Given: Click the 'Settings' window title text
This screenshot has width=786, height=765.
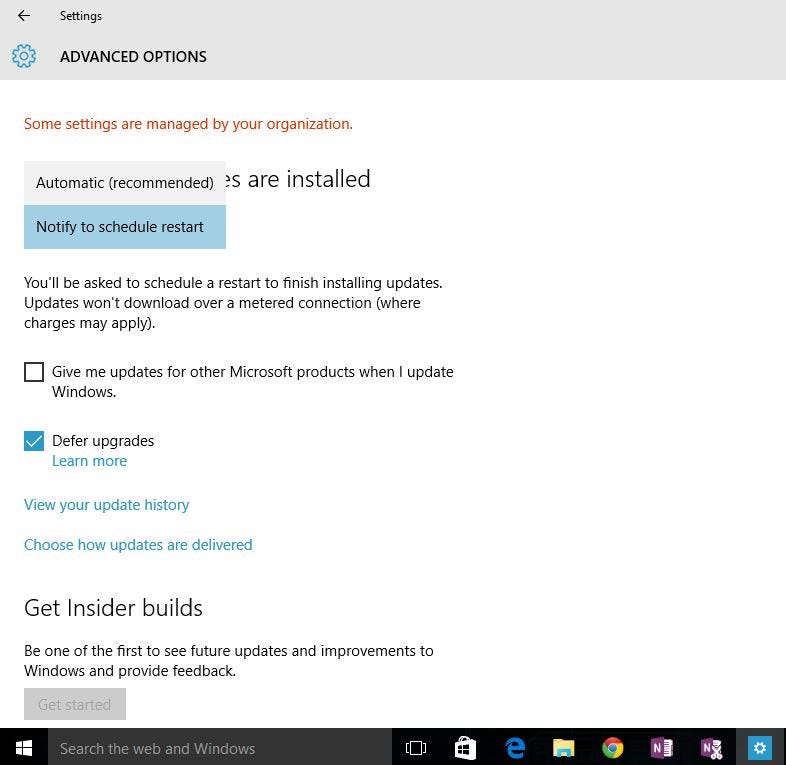Looking at the screenshot, I should coord(81,16).
